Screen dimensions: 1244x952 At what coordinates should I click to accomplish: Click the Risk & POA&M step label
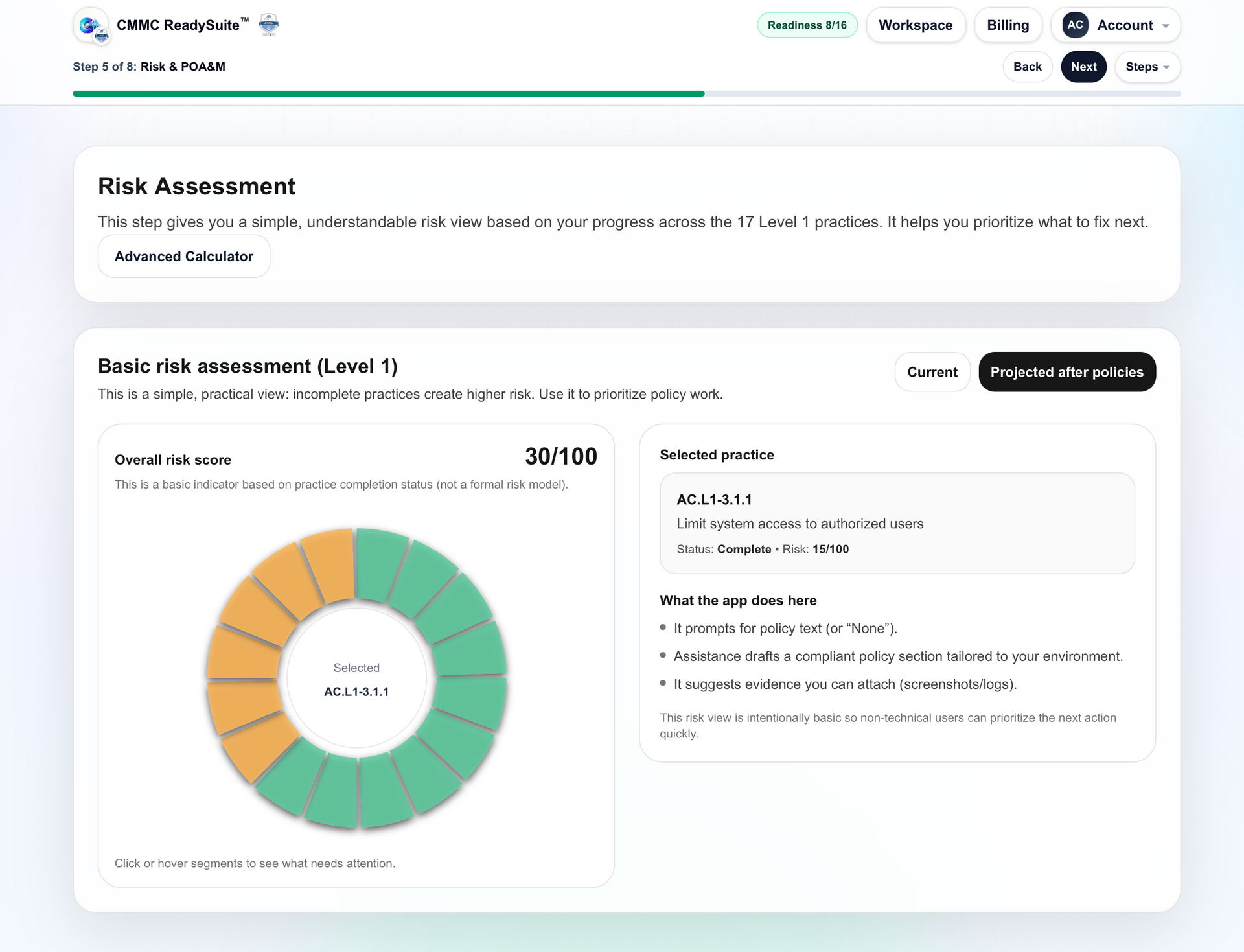click(x=182, y=66)
